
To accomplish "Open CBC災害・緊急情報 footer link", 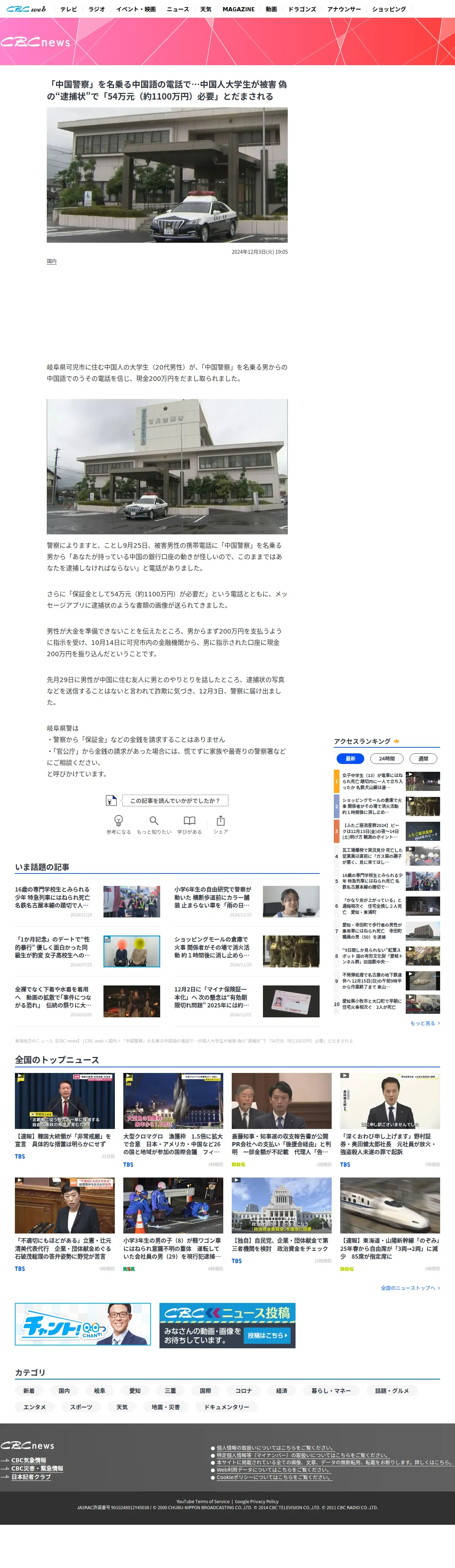I will pos(37,1469).
